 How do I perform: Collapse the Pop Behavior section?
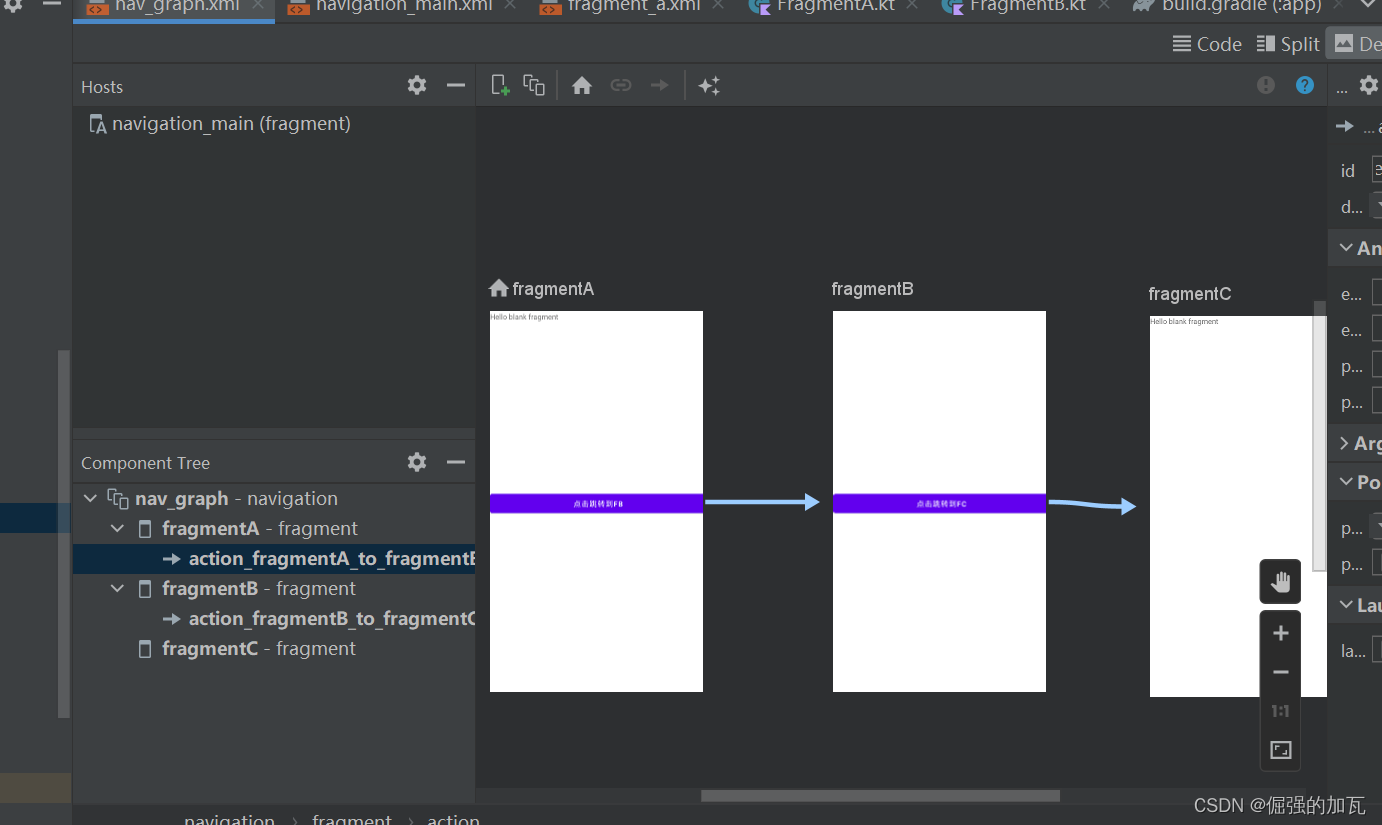tap(1344, 482)
